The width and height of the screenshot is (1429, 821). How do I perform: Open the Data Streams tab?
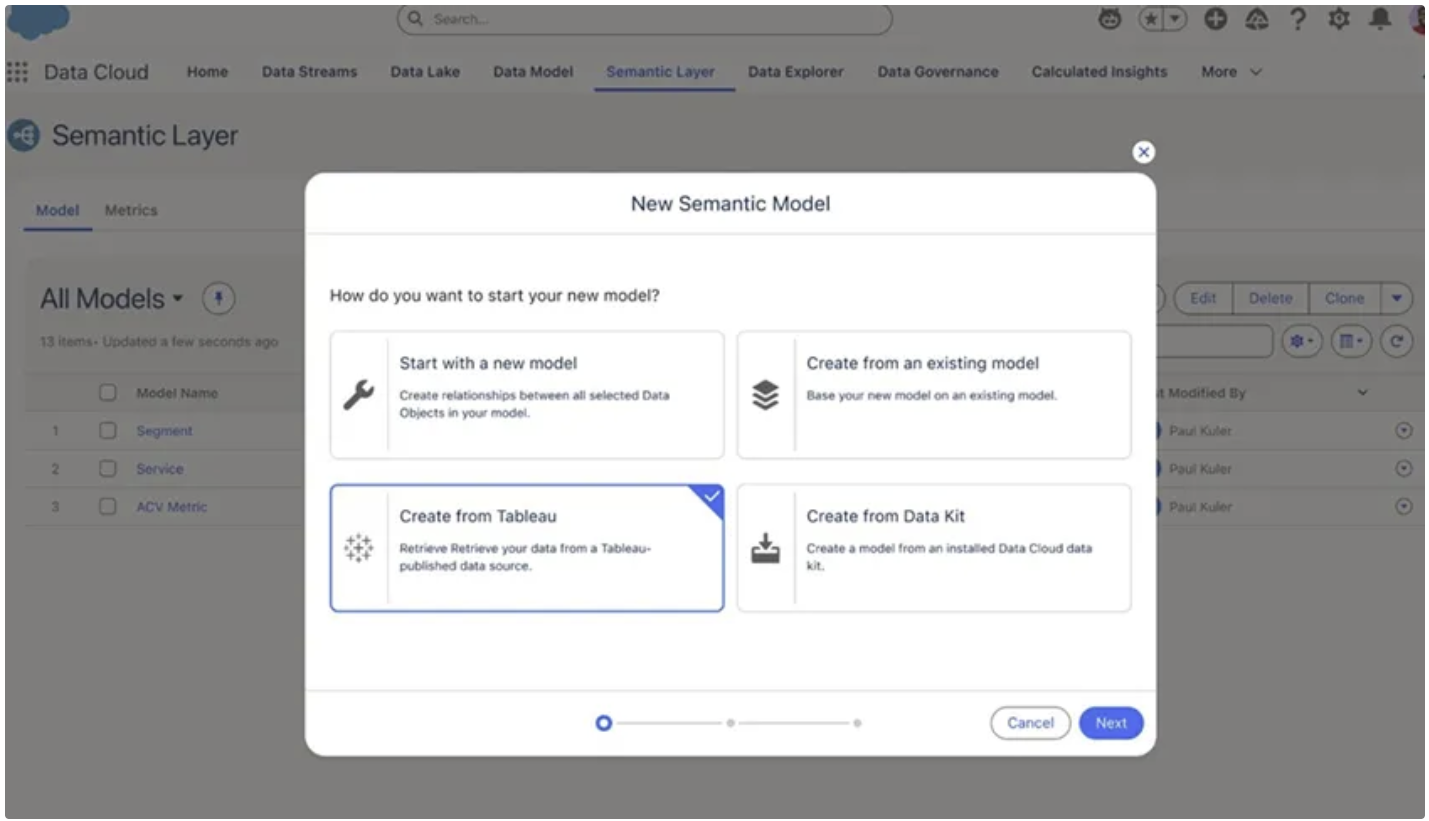pos(309,72)
